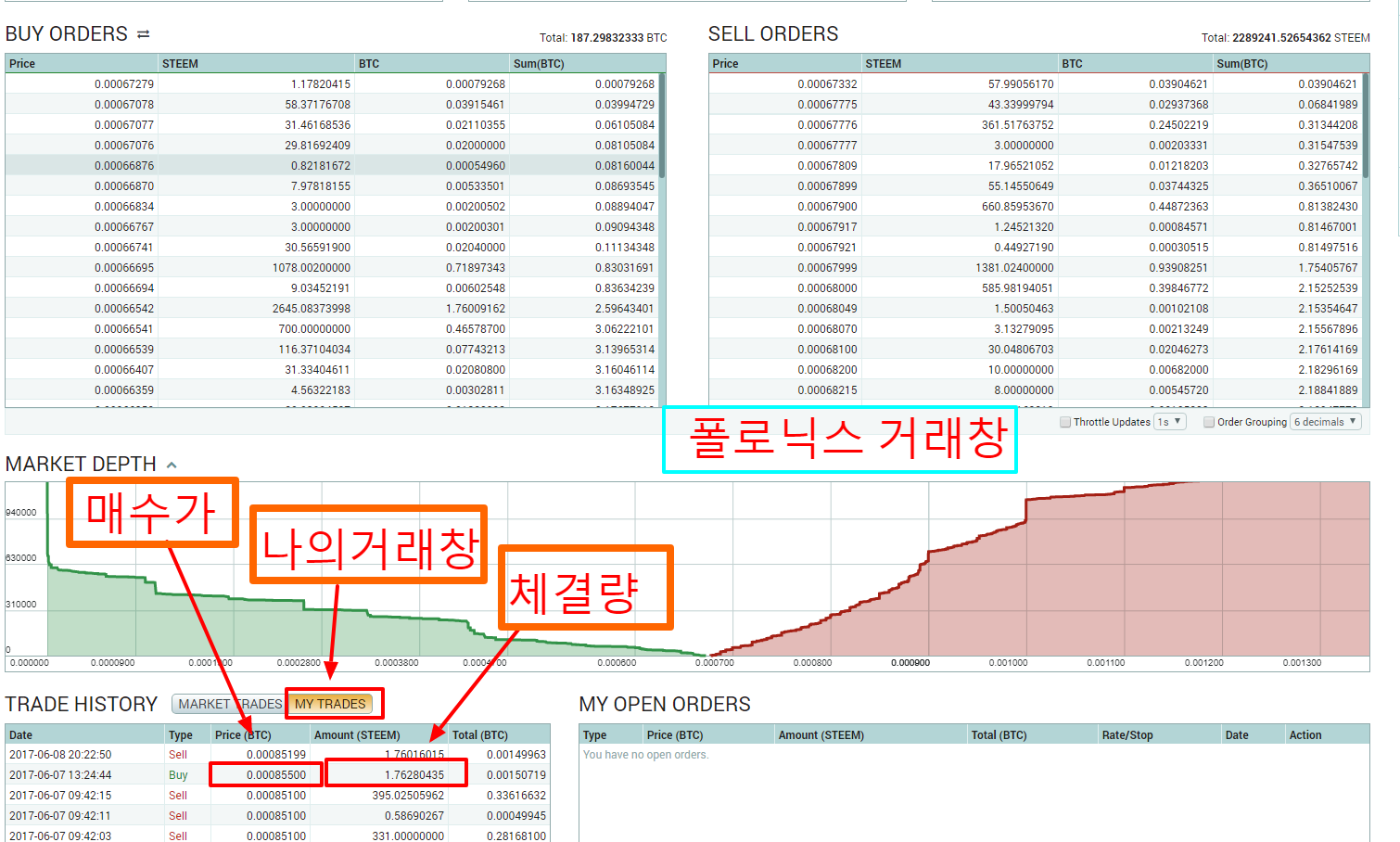Enable the Order Grouping checkbox
The height and width of the screenshot is (842, 1400).
tap(1208, 421)
